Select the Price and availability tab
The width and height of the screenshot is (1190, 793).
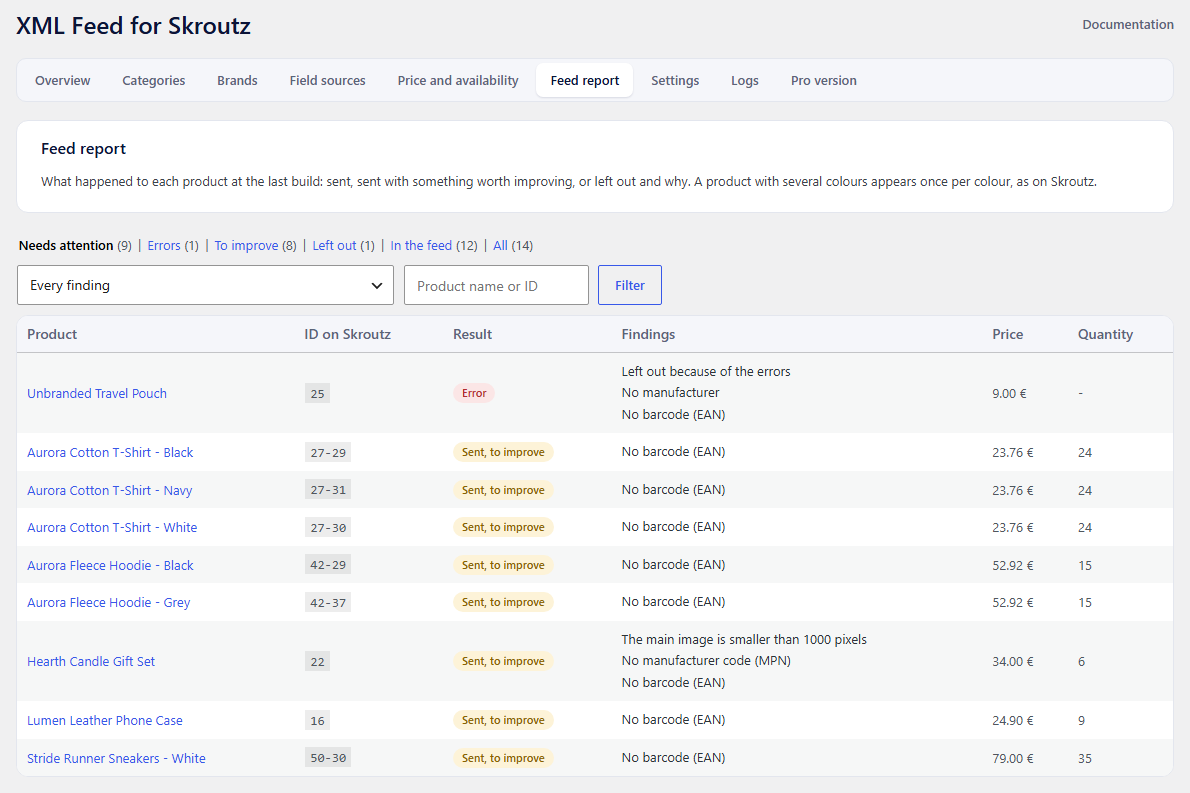458,80
